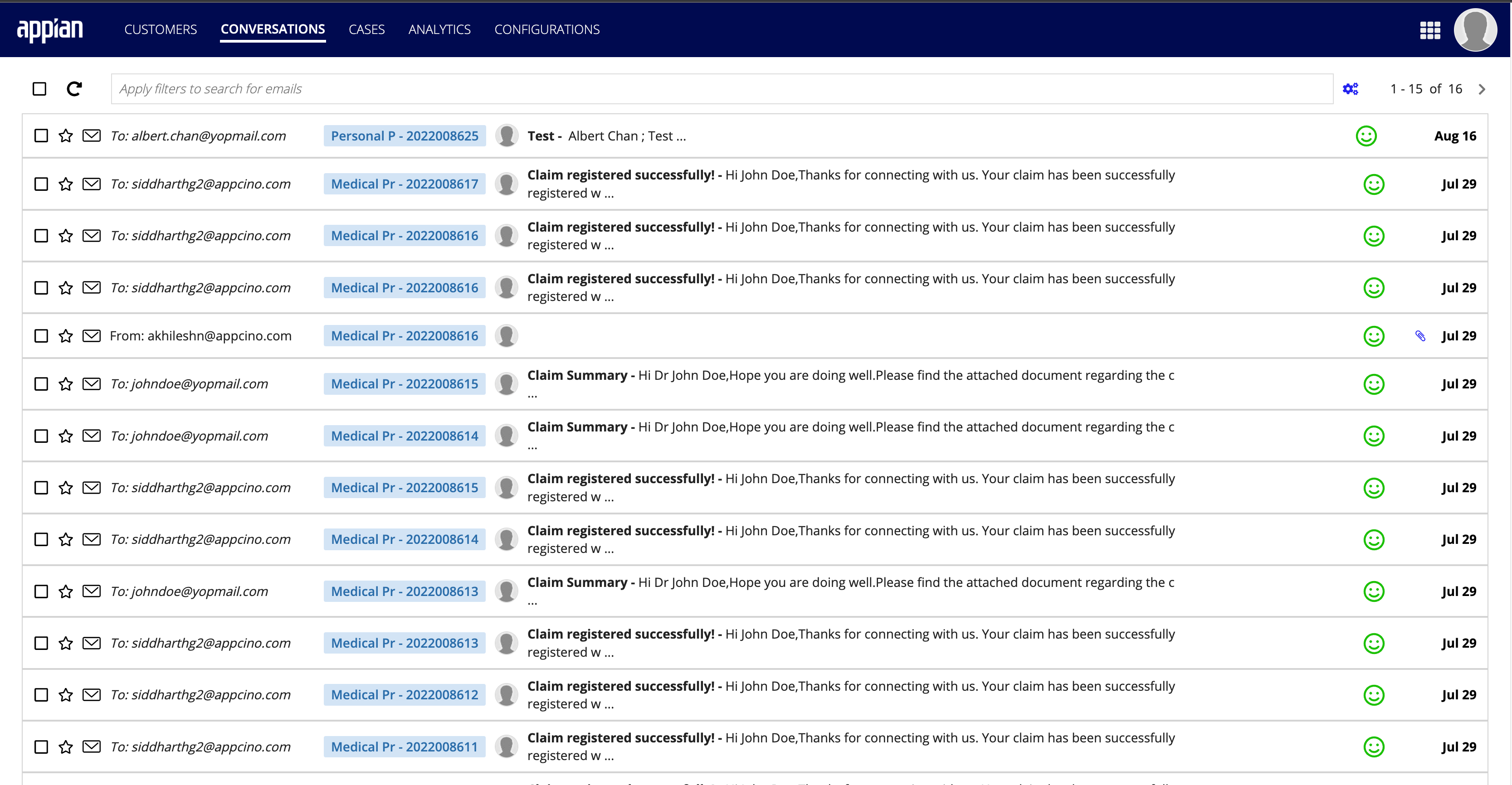
Task: Click the grid/apps icon in top right corner
Action: click(x=1430, y=29)
